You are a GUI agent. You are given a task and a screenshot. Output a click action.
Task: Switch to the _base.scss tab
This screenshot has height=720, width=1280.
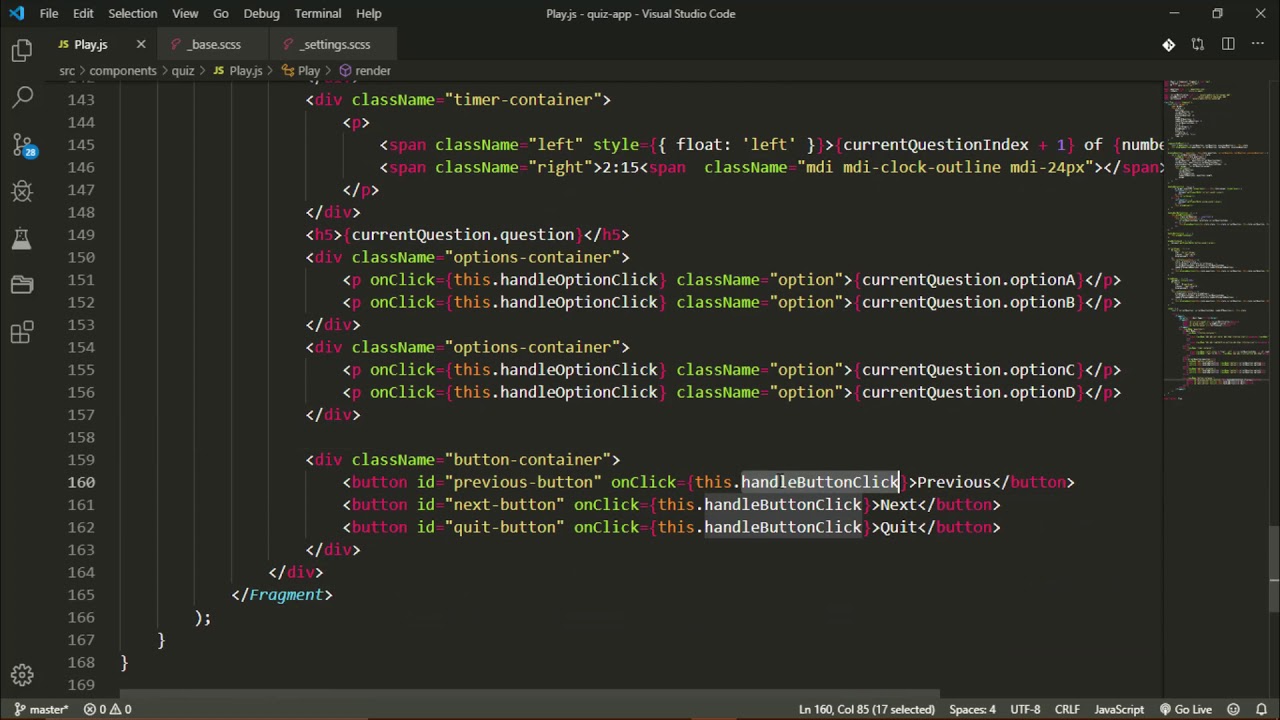click(x=215, y=44)
